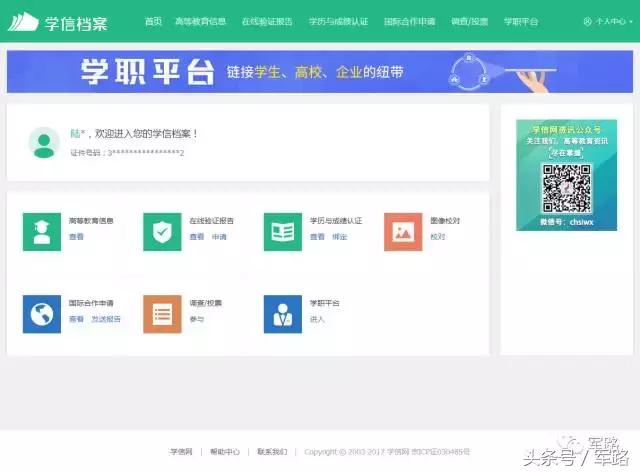Open 高等教育信息 in the top navigation

click(x=200, y=21)
